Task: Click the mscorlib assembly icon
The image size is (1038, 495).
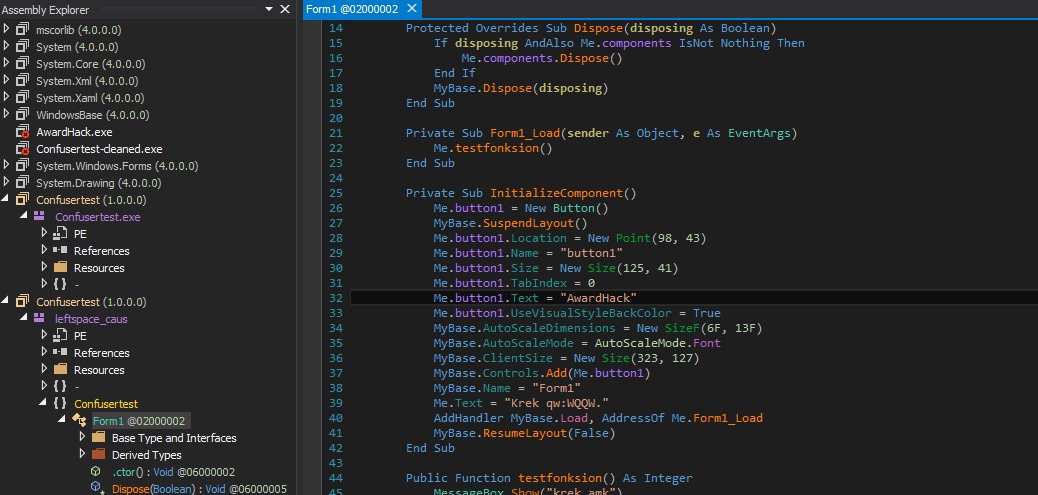Action: click(23, 30)
